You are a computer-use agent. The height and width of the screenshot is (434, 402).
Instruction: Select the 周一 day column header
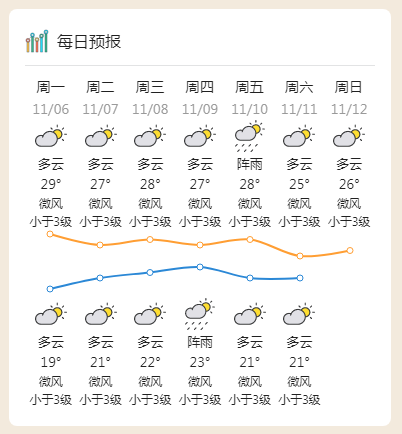pos(51,87)
